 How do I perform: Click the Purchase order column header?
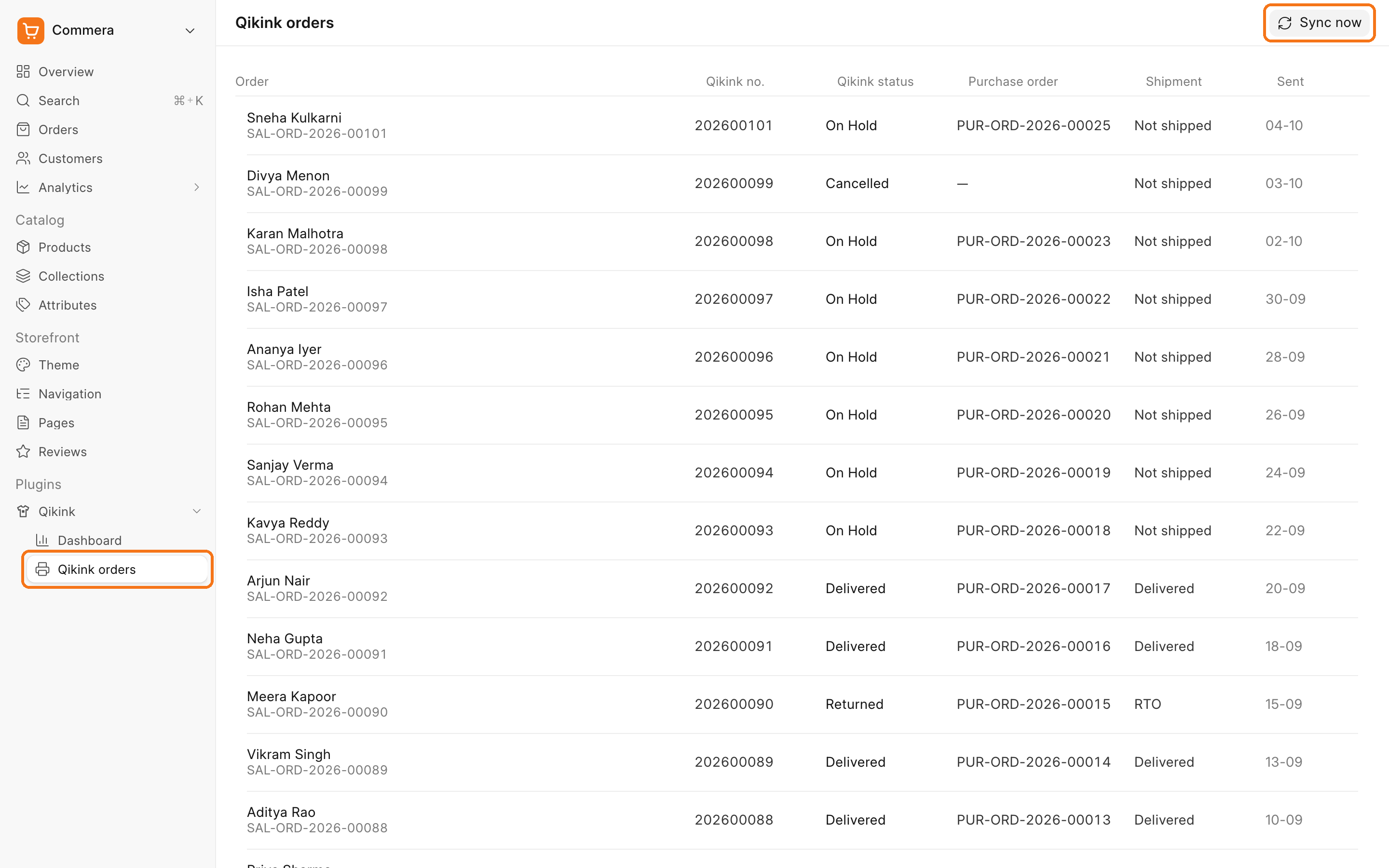point(1013,81)
